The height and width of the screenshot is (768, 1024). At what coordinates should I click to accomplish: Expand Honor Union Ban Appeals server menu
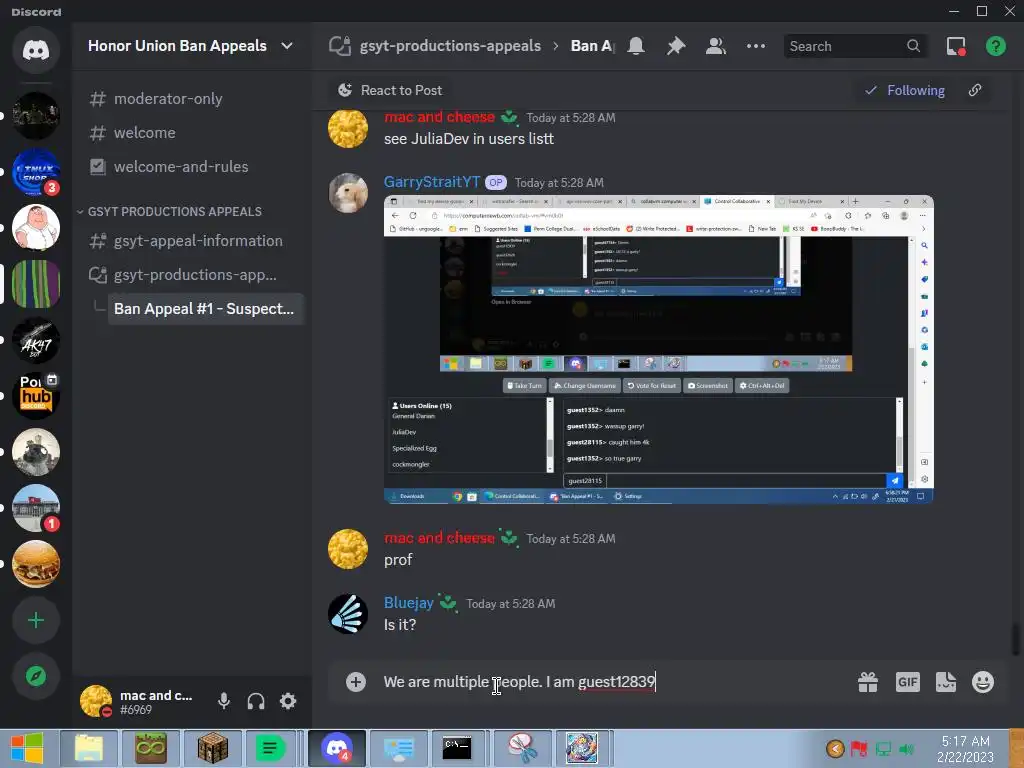(287, 46)
